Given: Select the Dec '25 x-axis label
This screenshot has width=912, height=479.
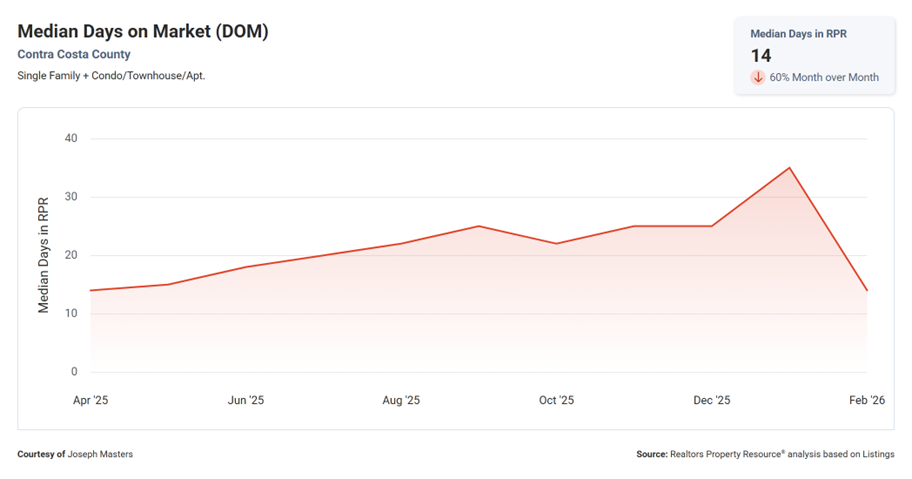Looking at the screenshot, I should tap(711, 400).
